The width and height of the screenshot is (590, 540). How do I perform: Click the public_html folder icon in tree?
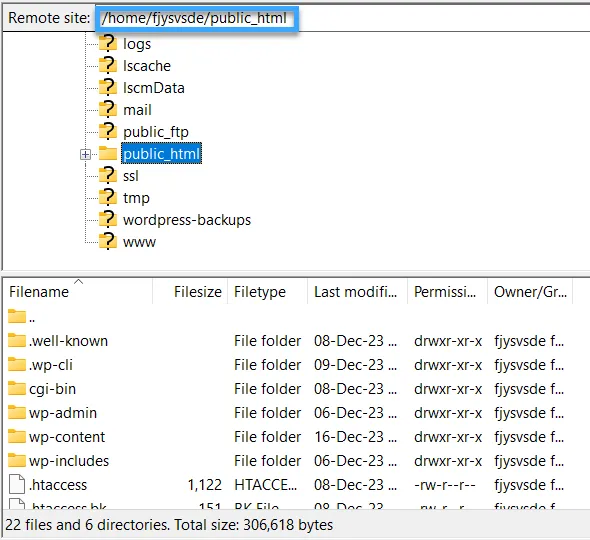(x=108, y=154)
